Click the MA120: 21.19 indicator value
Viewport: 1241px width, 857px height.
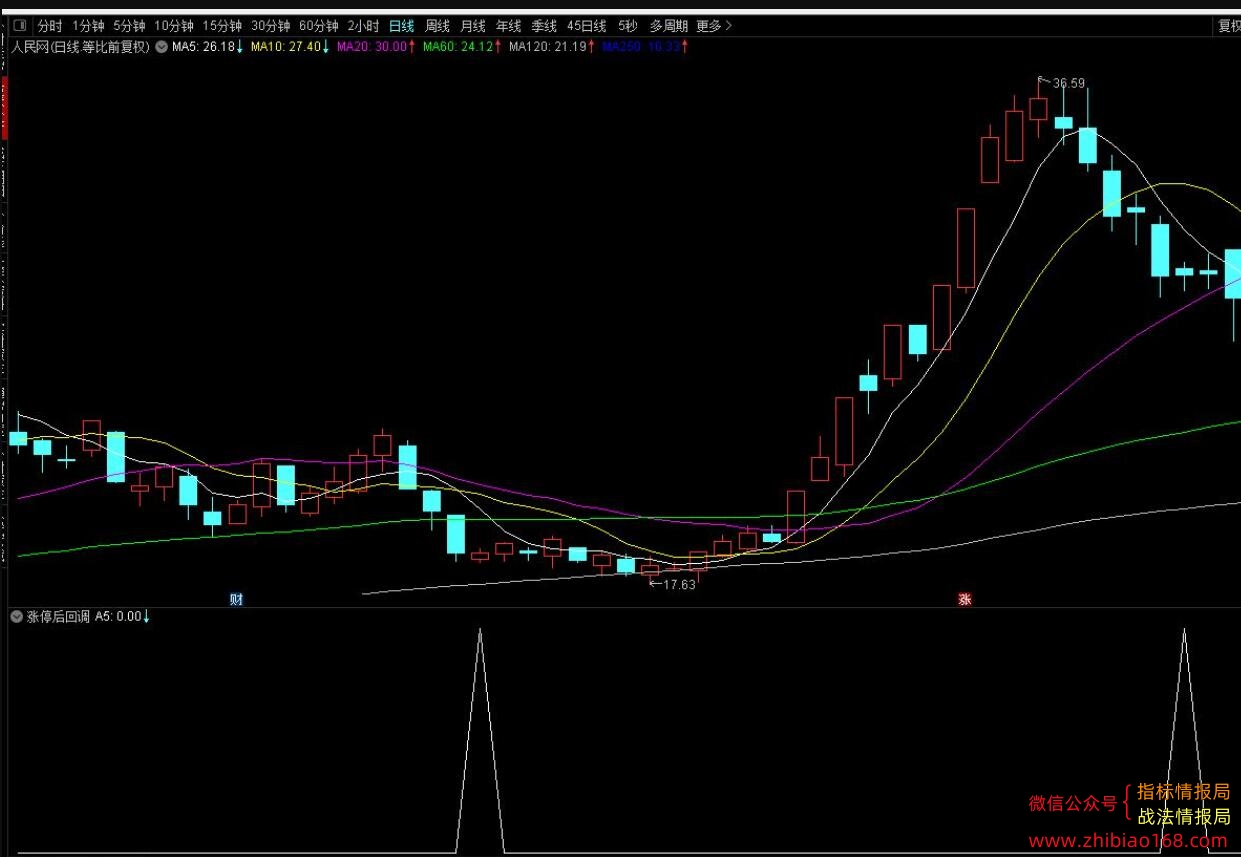click(x=552, y=46)
